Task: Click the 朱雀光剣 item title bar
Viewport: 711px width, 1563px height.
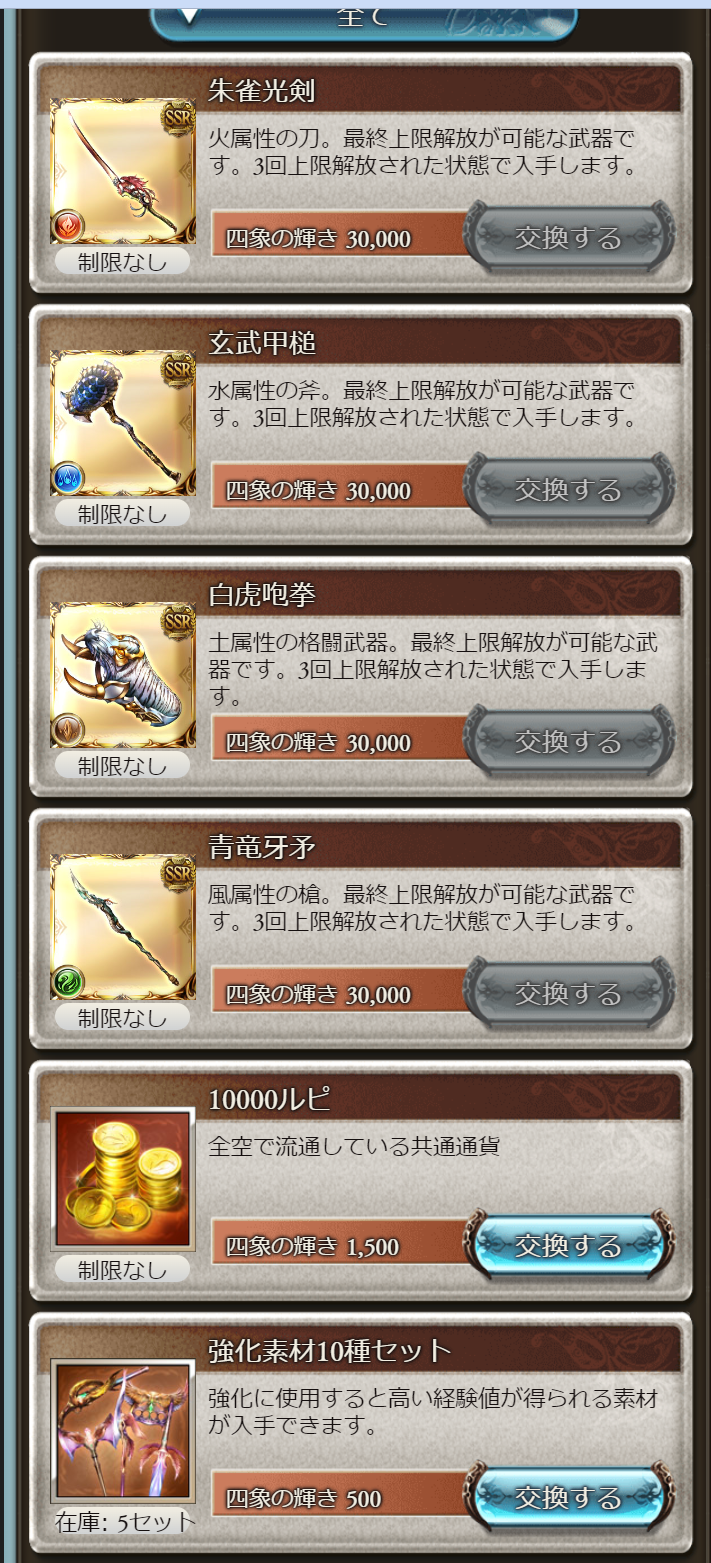Action: click(x=444, y=91)
